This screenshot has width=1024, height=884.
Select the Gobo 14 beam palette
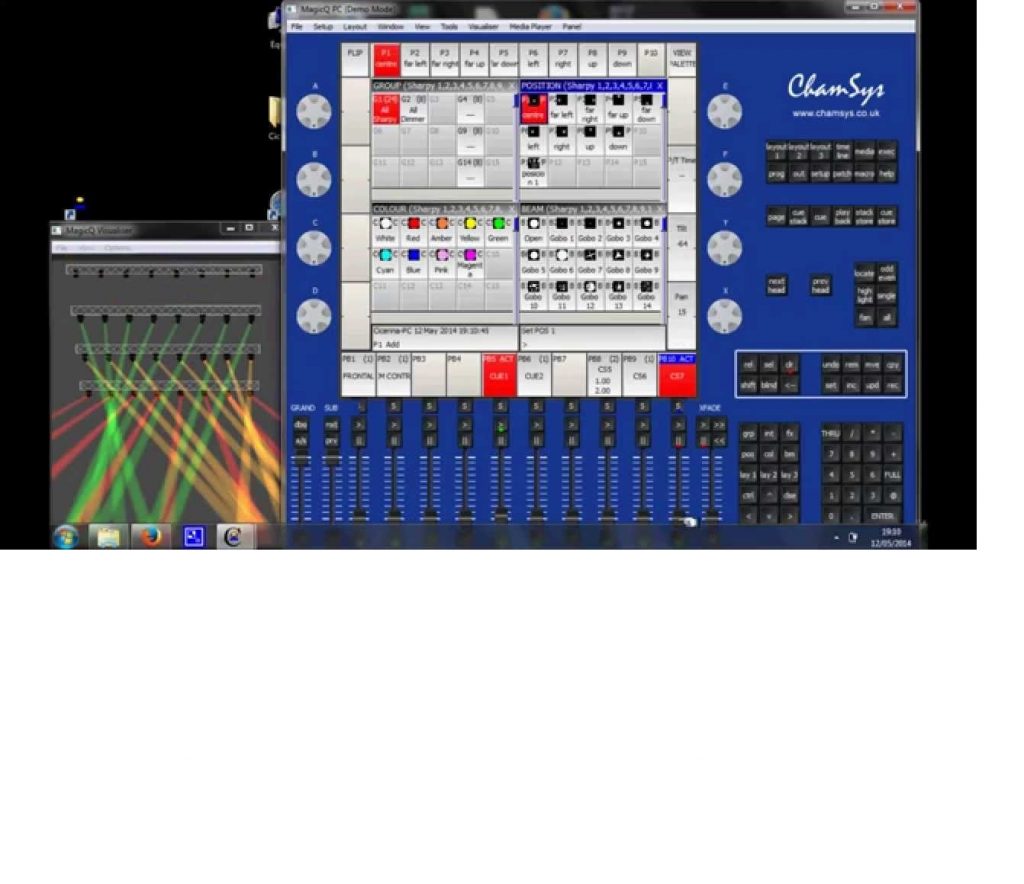coord(647,295)
